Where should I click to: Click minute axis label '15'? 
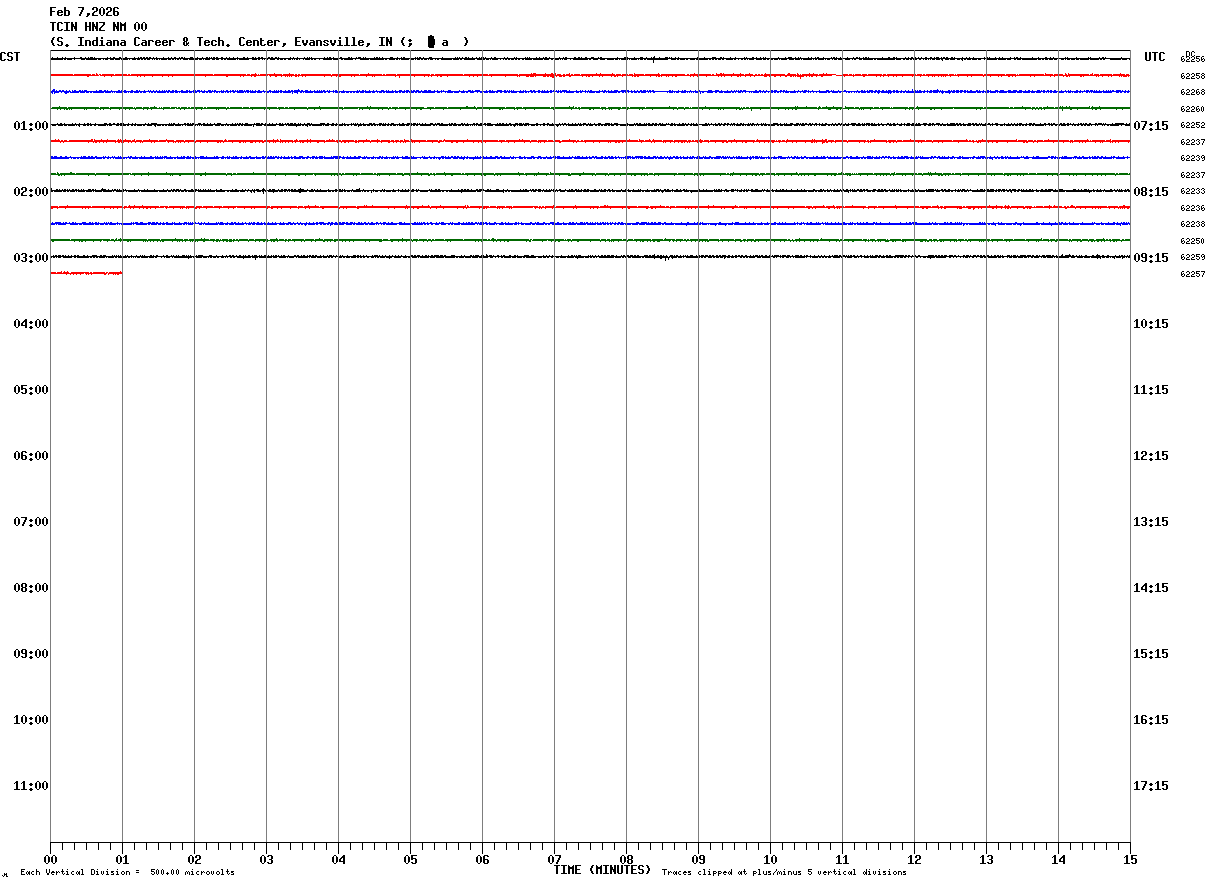tap(1130, 860)
